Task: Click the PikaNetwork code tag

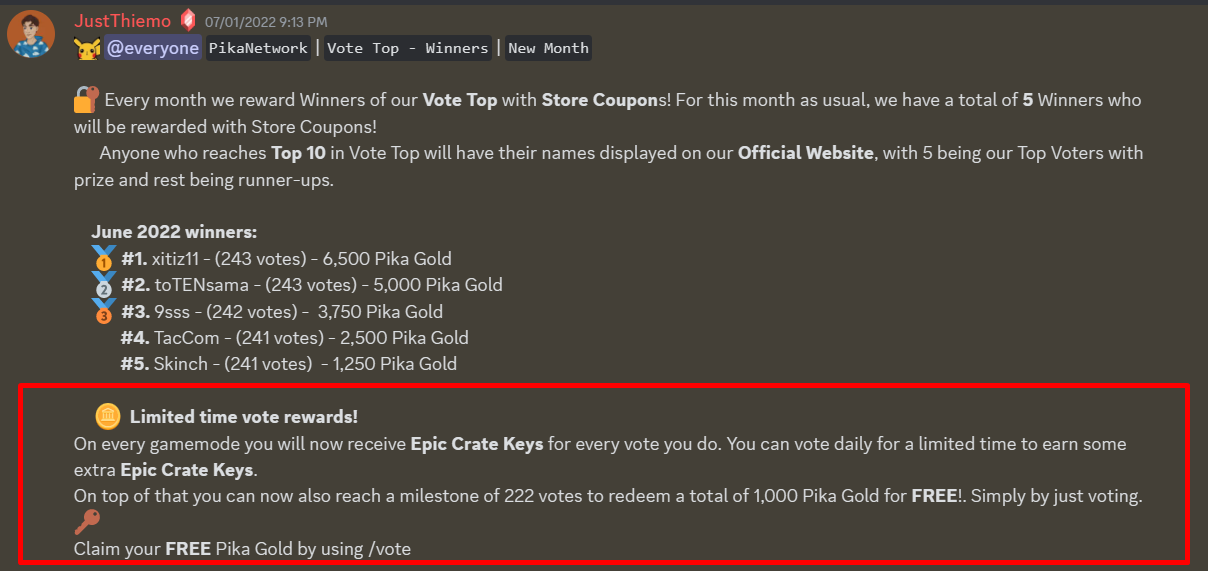Action: 258,48
